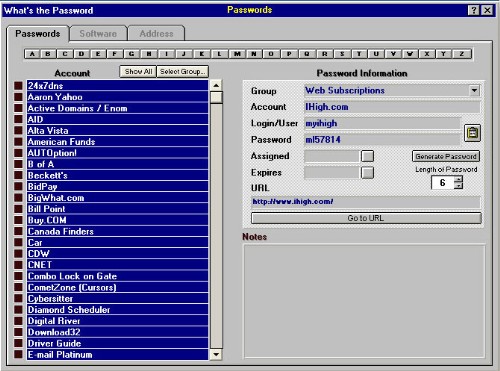500x371 pixels.
Task: Select the Active Domains / Enom account
Action: point(117,108)
